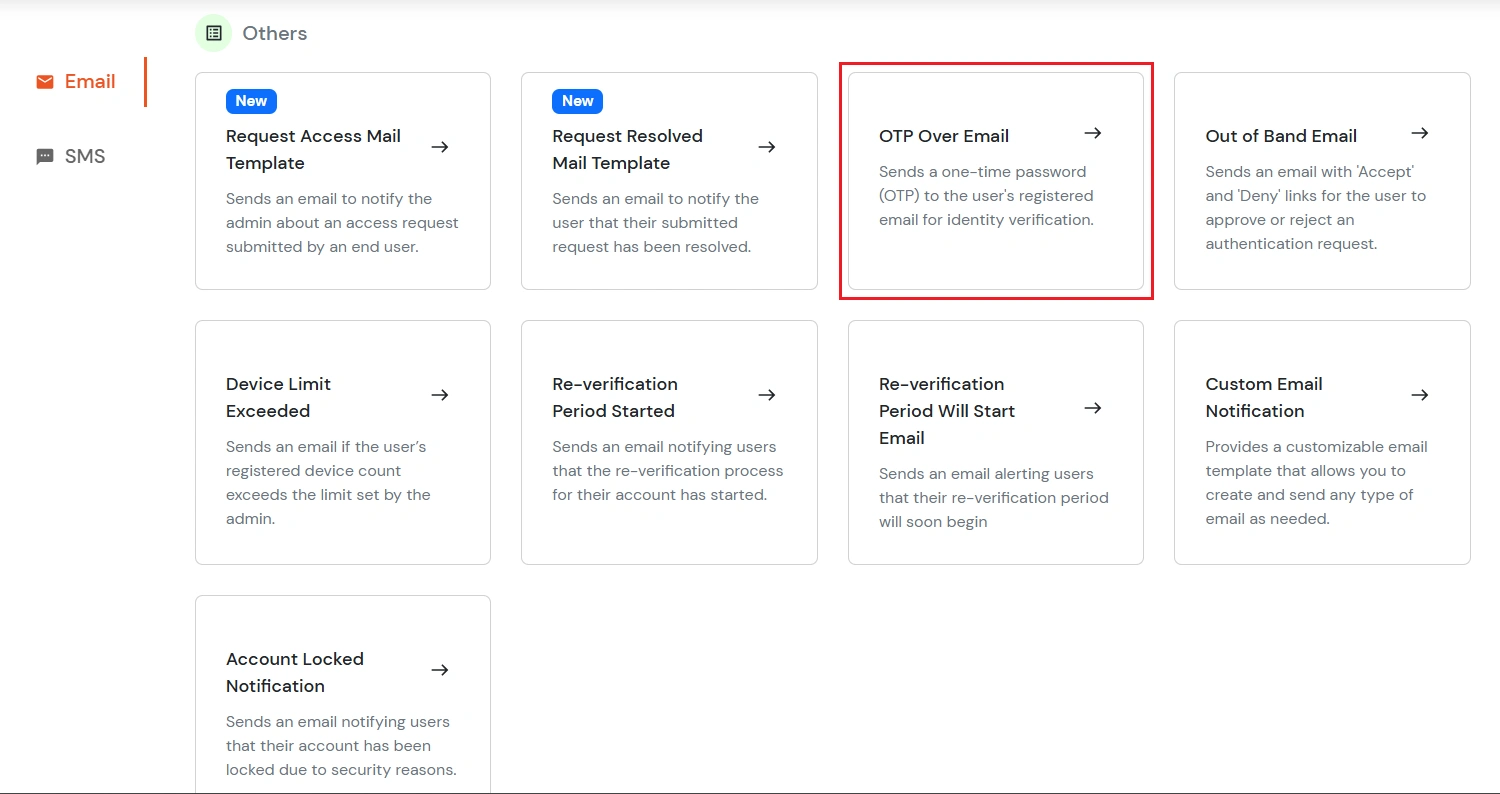1500x794 pixels.
Task: Click the Account Locked Notification arrow
Action: (x=440, y=670)
